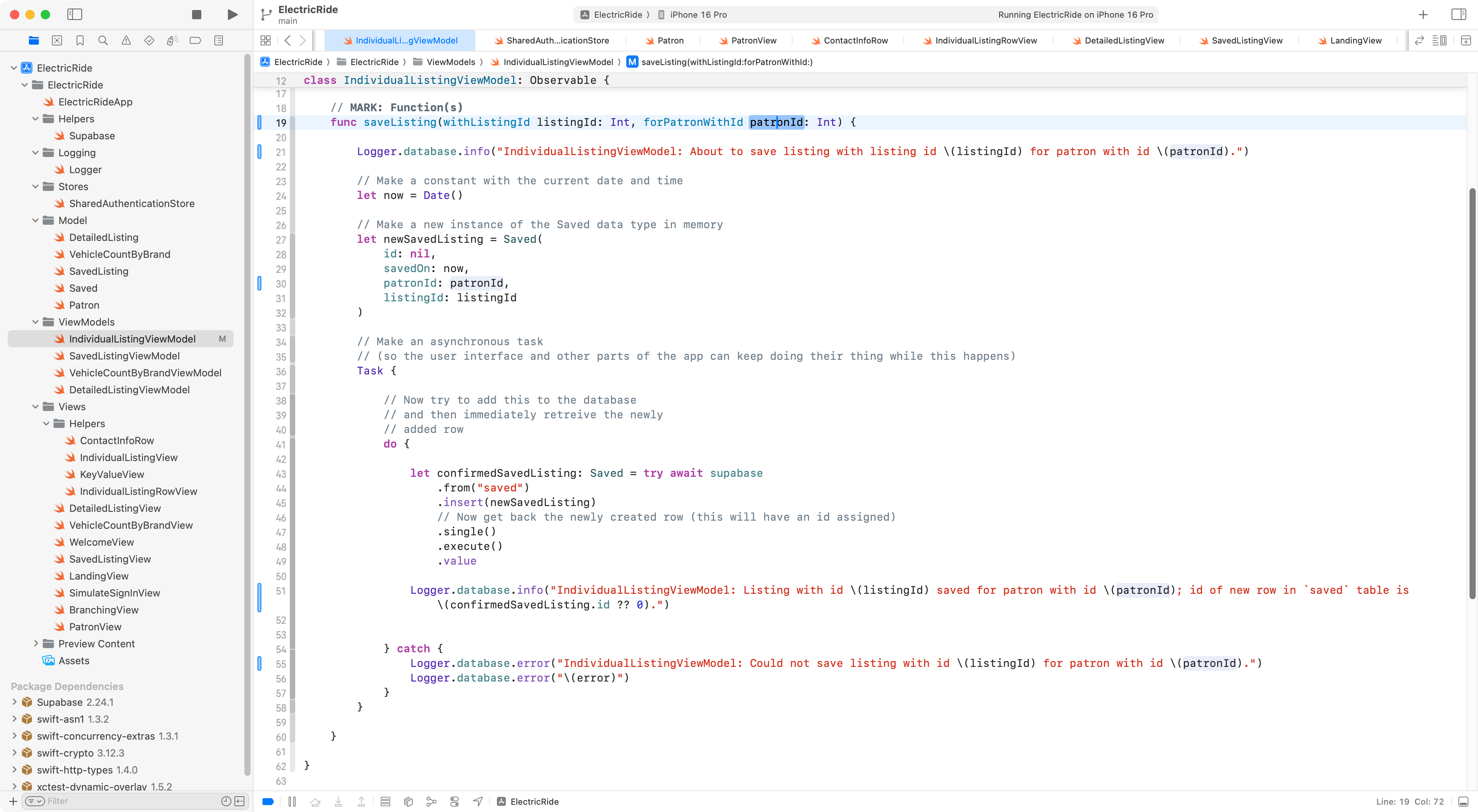Click the iPhone 16 Pro destination

coord(698,14)
